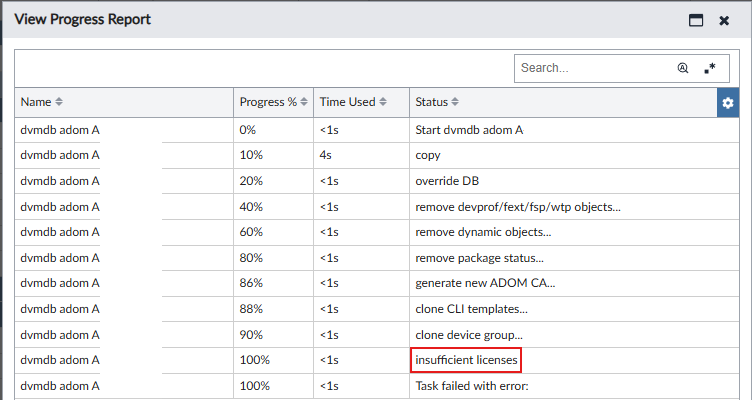Sort by Status column arrows
This screenshot has width=752, height=400.
(455, 102)
